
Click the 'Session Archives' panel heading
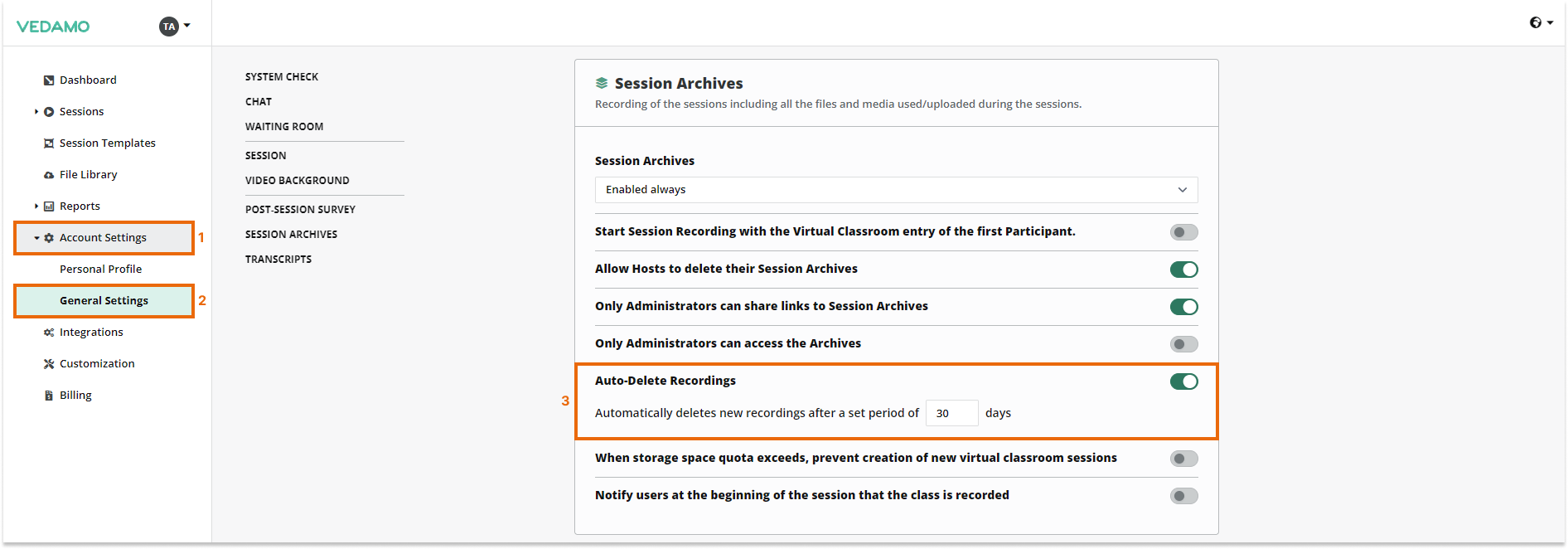679,84
